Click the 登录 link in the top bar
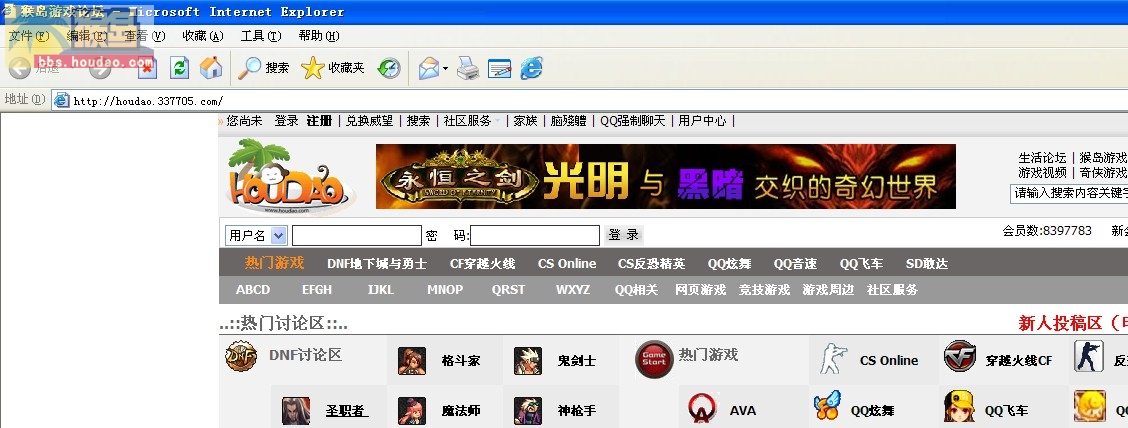Image resolution: width=1128 pixels, height=428 pixels. (x=286, y=121)
